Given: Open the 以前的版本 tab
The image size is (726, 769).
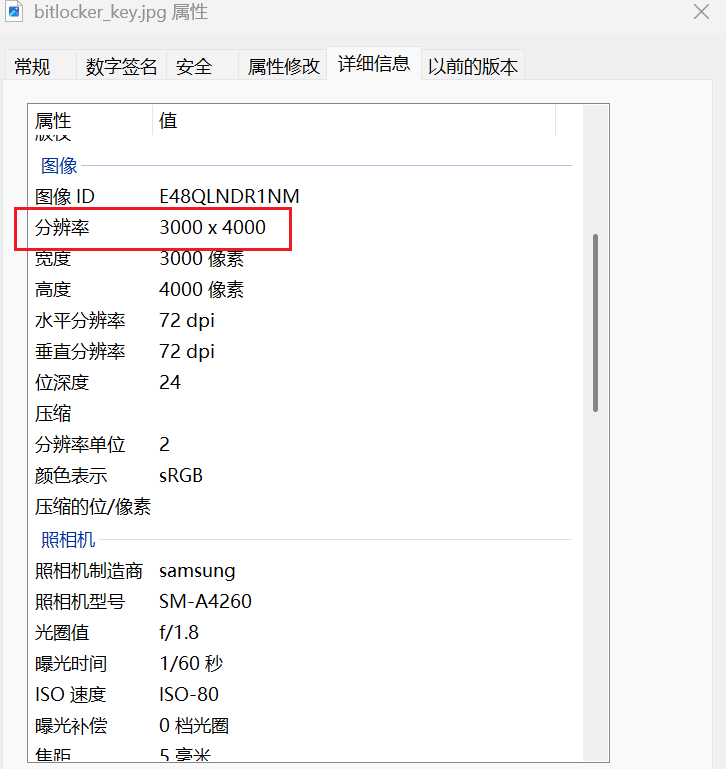Looking at the screenshot, I should coord(473,67).
